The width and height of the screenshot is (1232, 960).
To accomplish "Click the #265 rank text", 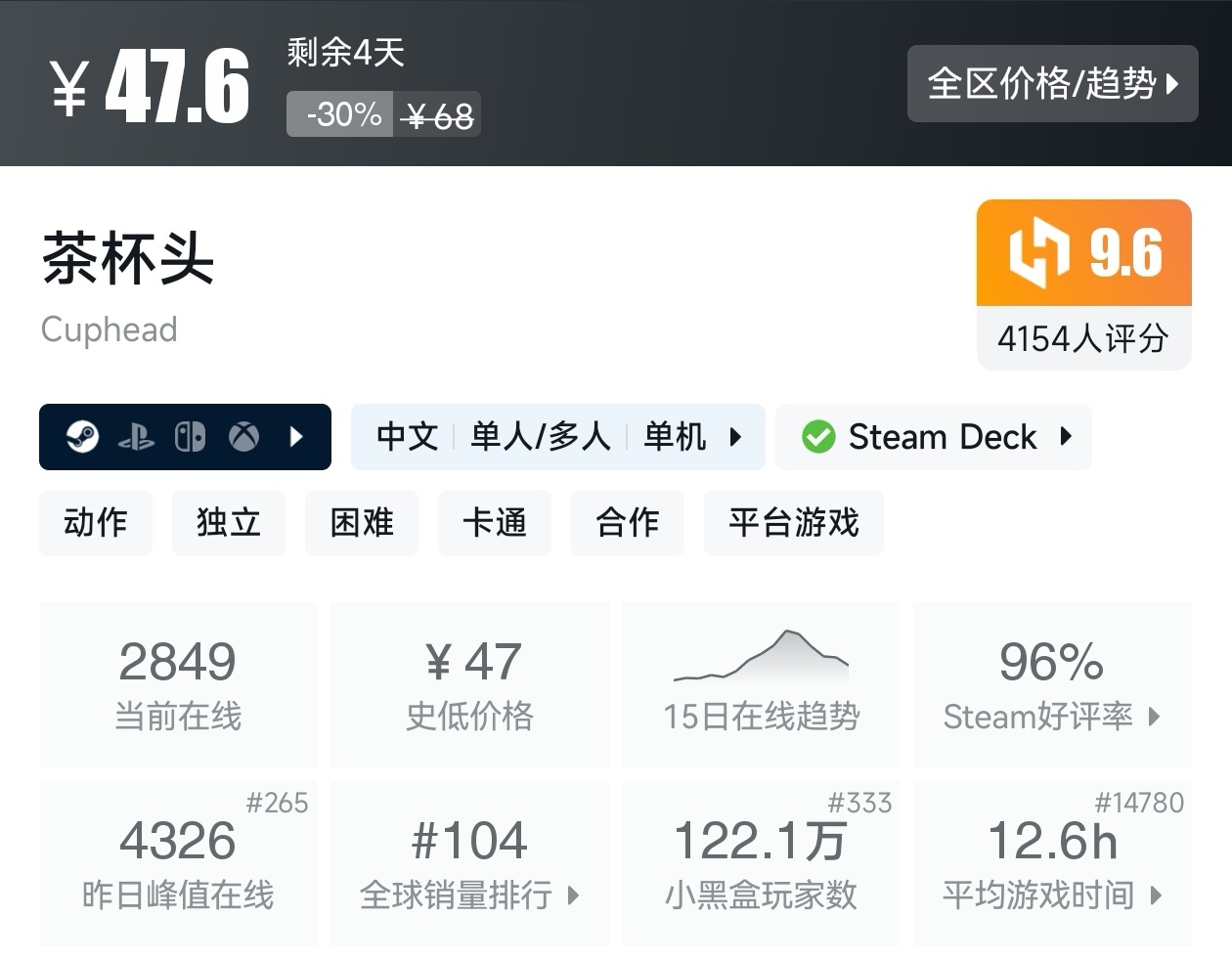I will coord(277,804).
